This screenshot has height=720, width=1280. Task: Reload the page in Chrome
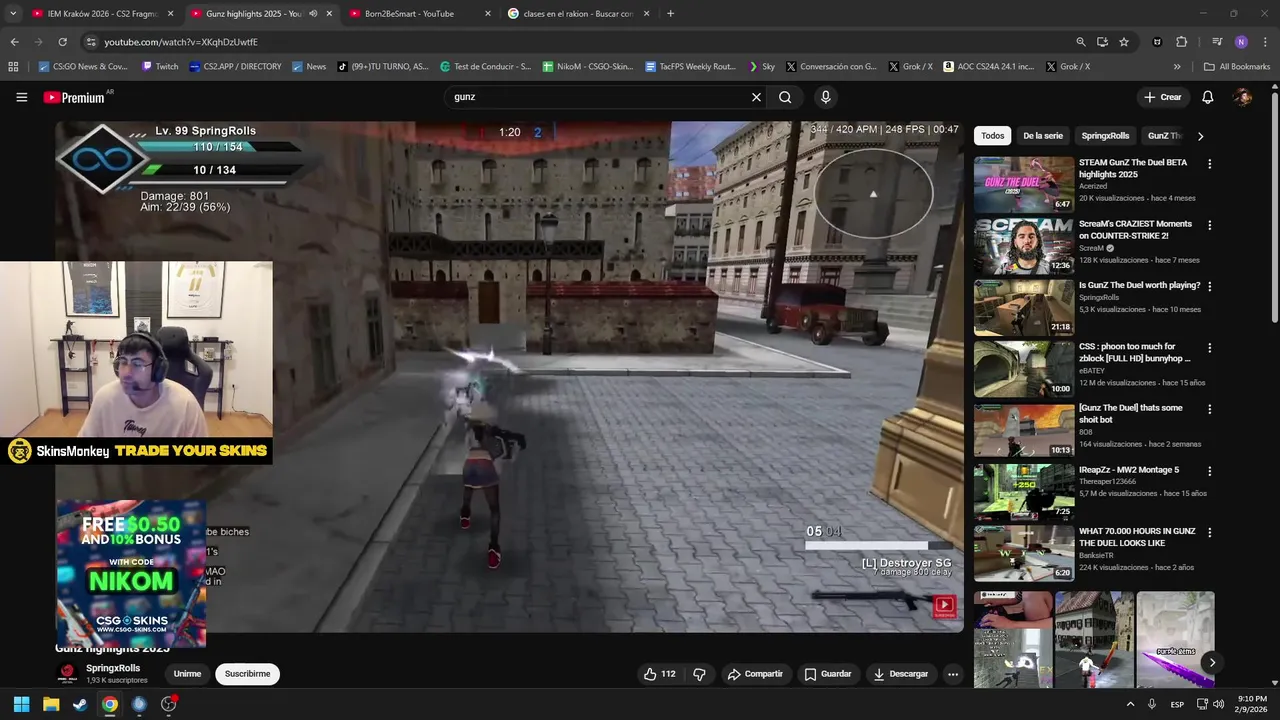62,42
